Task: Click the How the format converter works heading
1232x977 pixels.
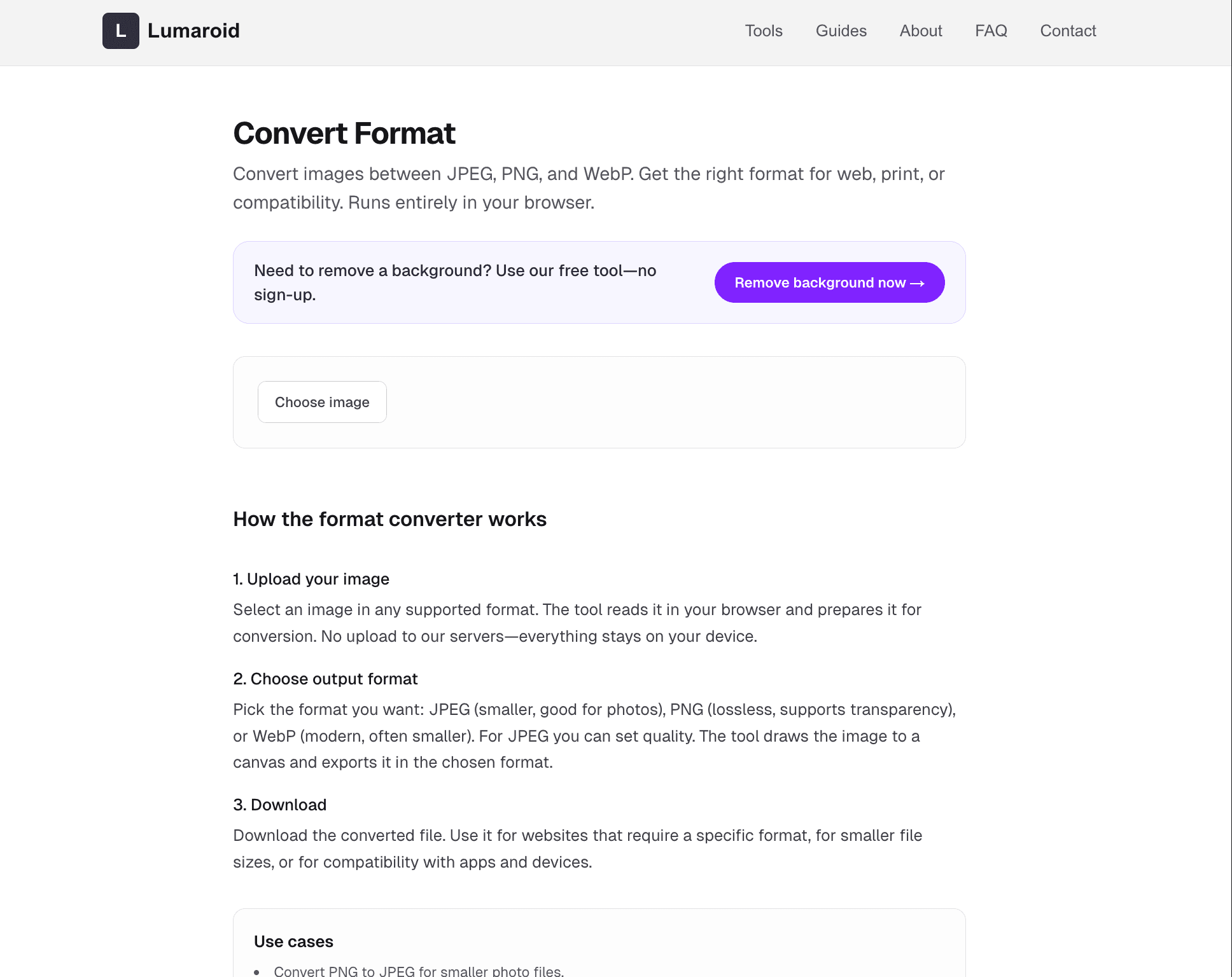Action: (x=389, y=519)
